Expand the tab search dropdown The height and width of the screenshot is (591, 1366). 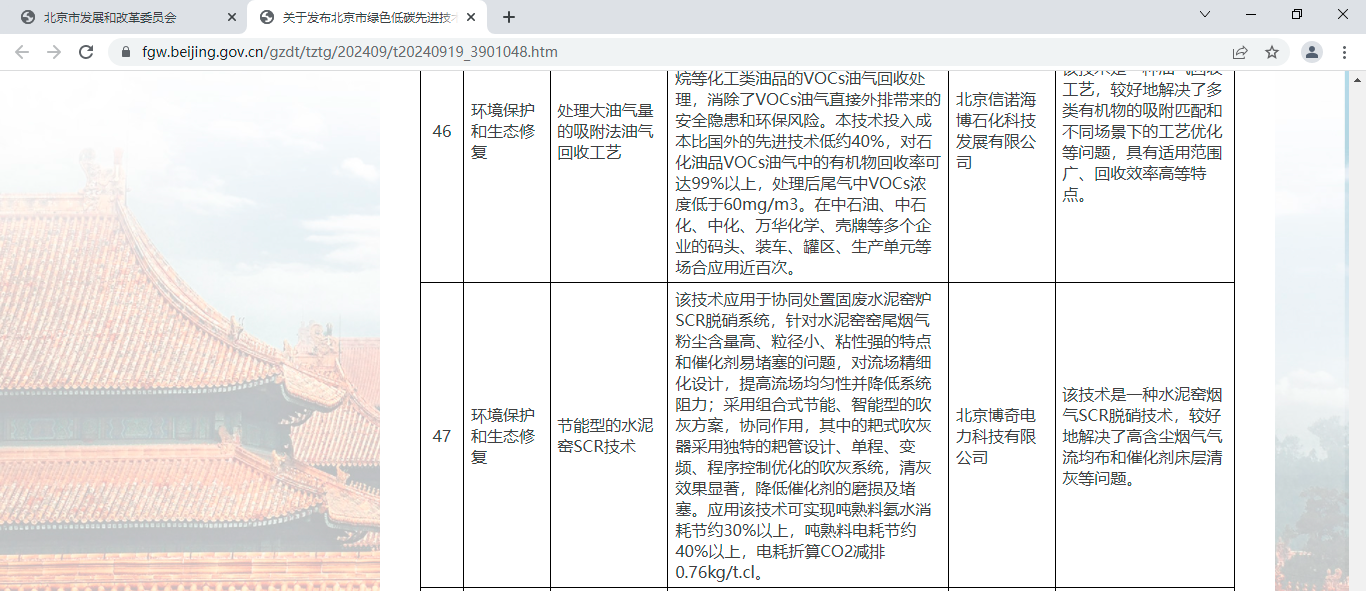click(1205, 14)
